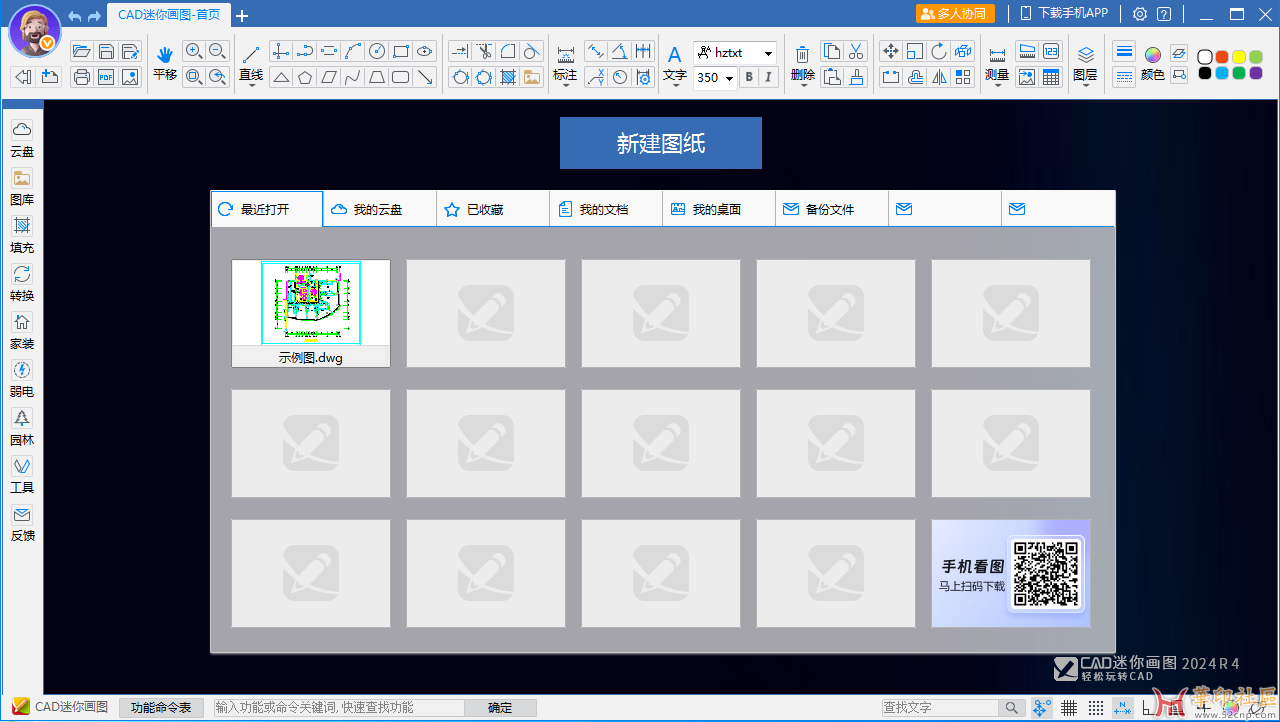Click the Save floppy disk icon
The image size is (1280, 722).
(106, 51)
